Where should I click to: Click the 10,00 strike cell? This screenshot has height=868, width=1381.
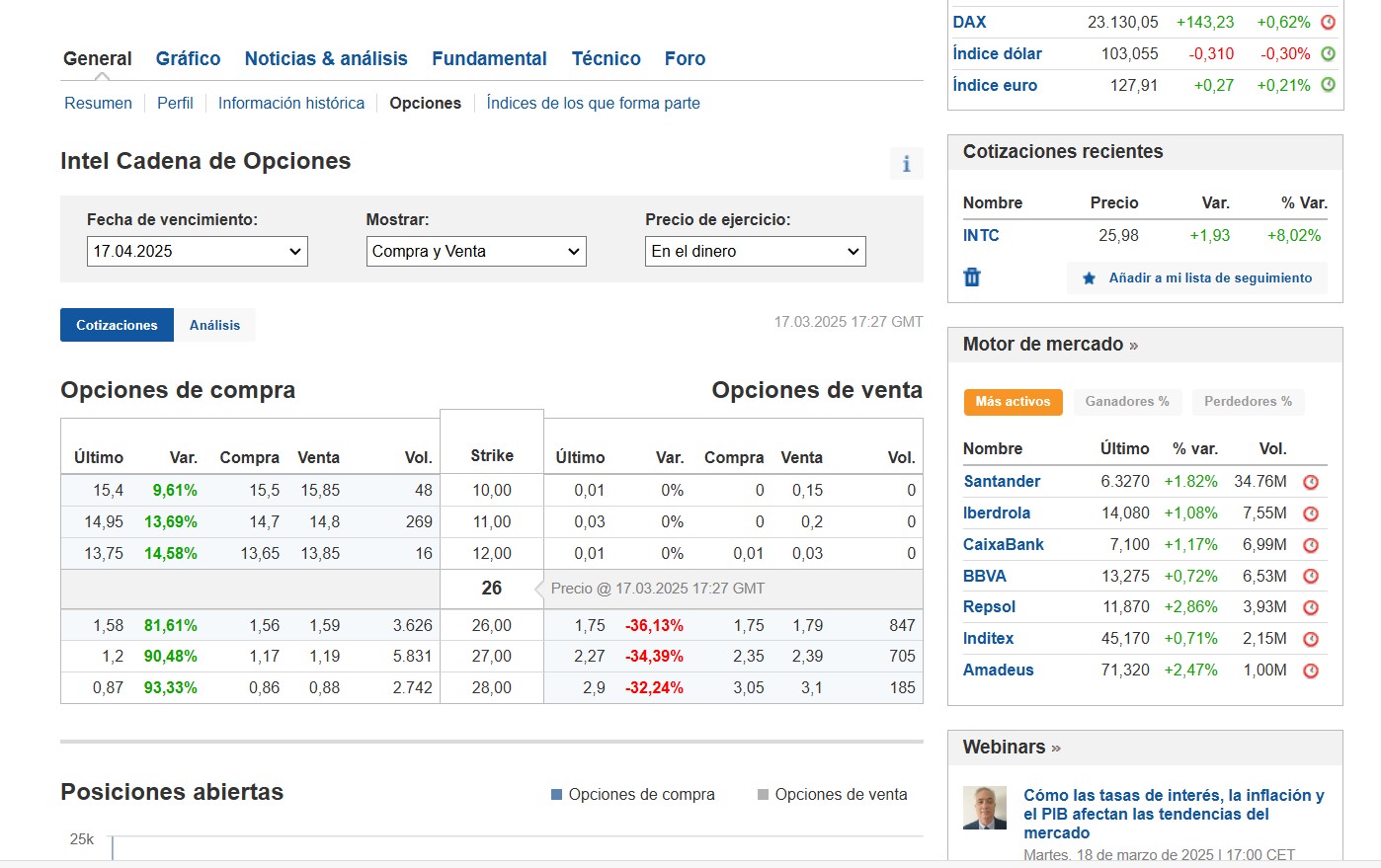point(492,490)
